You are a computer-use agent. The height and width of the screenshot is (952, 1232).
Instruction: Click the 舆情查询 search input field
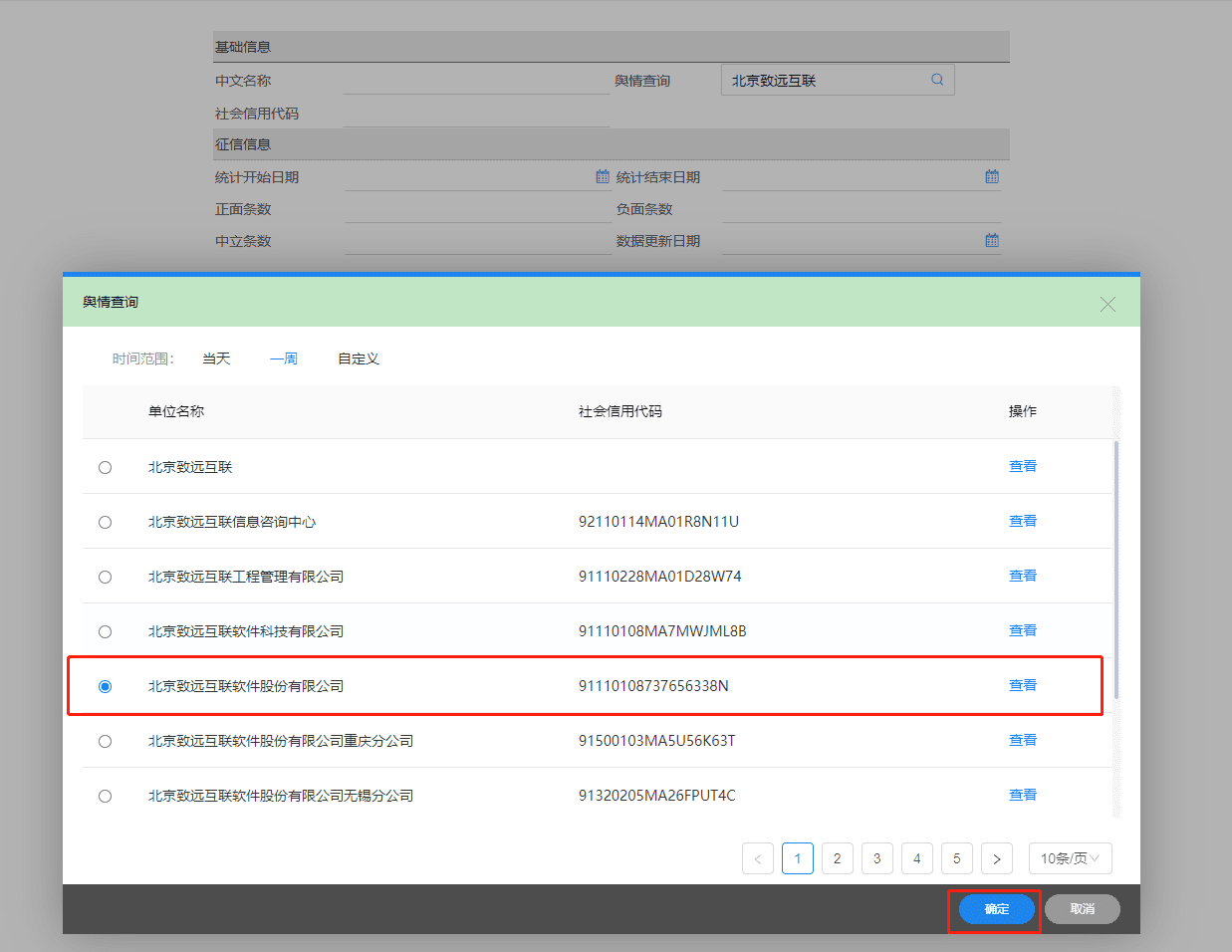838,80
